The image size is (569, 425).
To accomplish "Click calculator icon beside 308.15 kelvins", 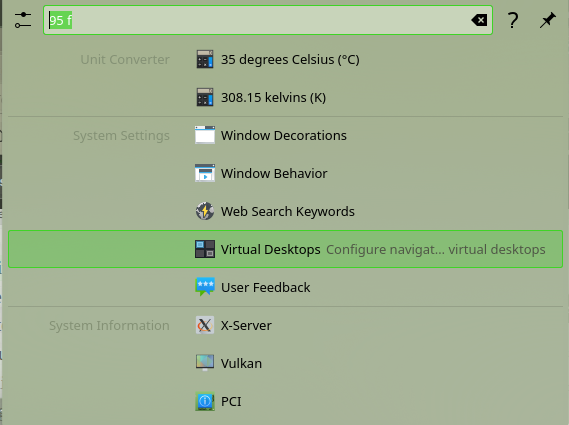I will pos(205,97).
